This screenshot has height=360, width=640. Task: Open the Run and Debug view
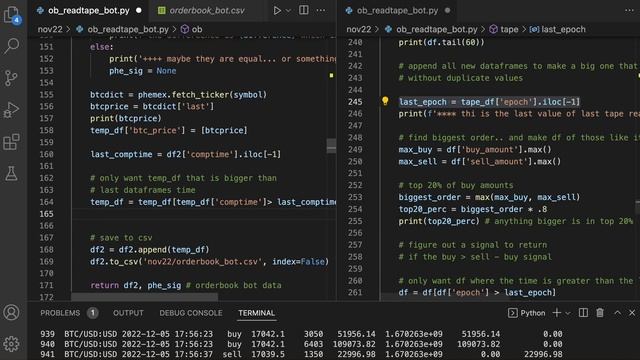[11, 110]
